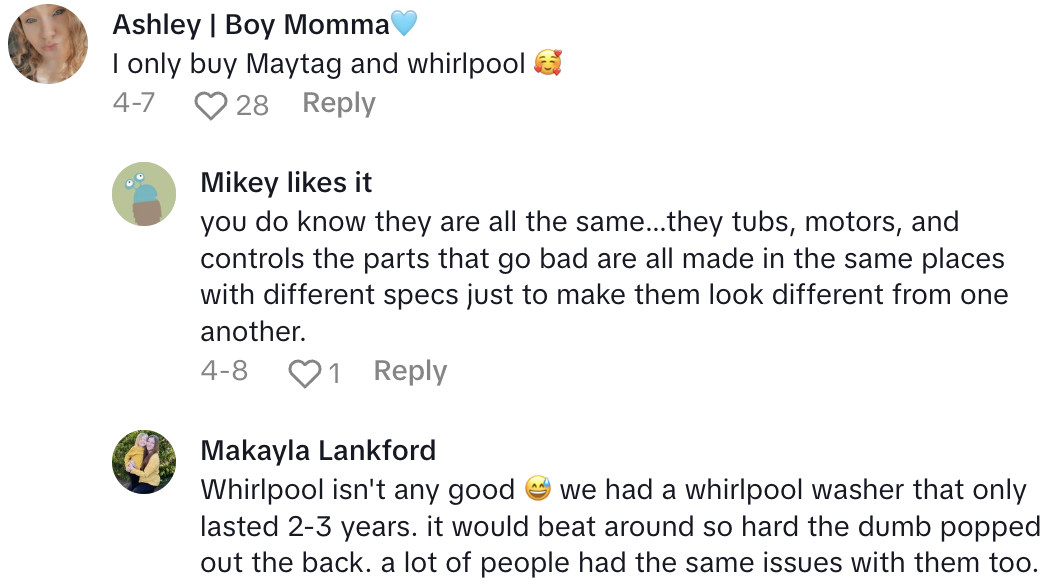Click the smiling hearts emoji after 'whirlpool'
This screenshot has height=586, width=1060.
coord(547,64)
